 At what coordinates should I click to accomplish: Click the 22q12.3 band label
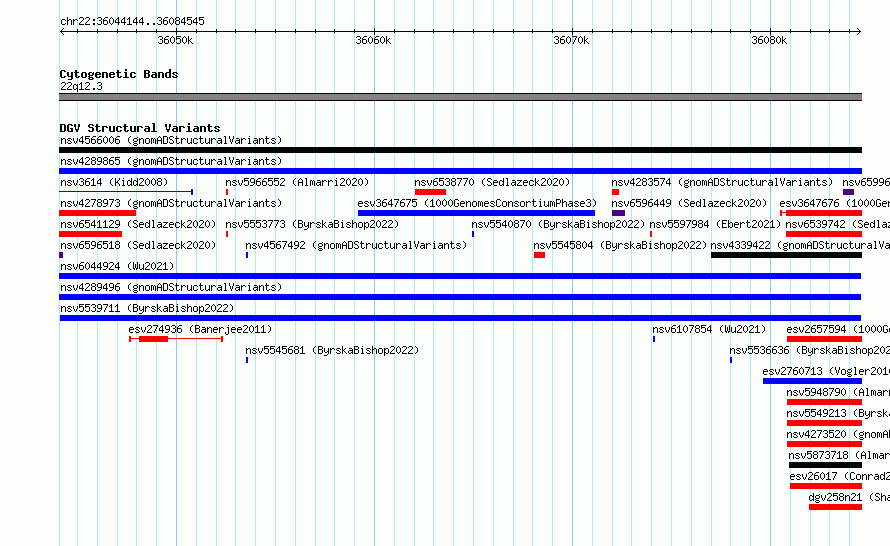pos(81,86)
